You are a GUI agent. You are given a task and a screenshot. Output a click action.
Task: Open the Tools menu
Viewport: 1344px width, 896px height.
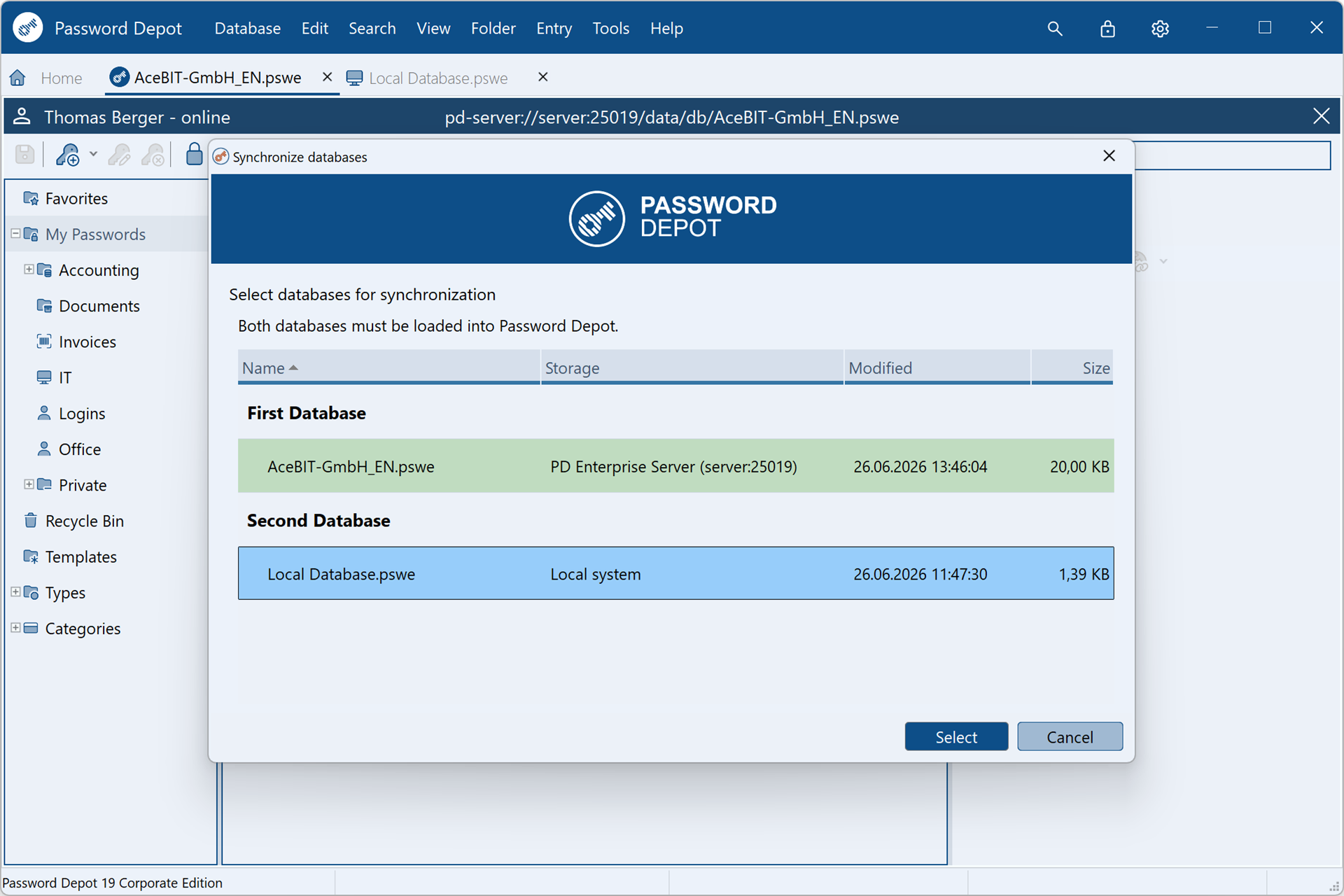610,28
